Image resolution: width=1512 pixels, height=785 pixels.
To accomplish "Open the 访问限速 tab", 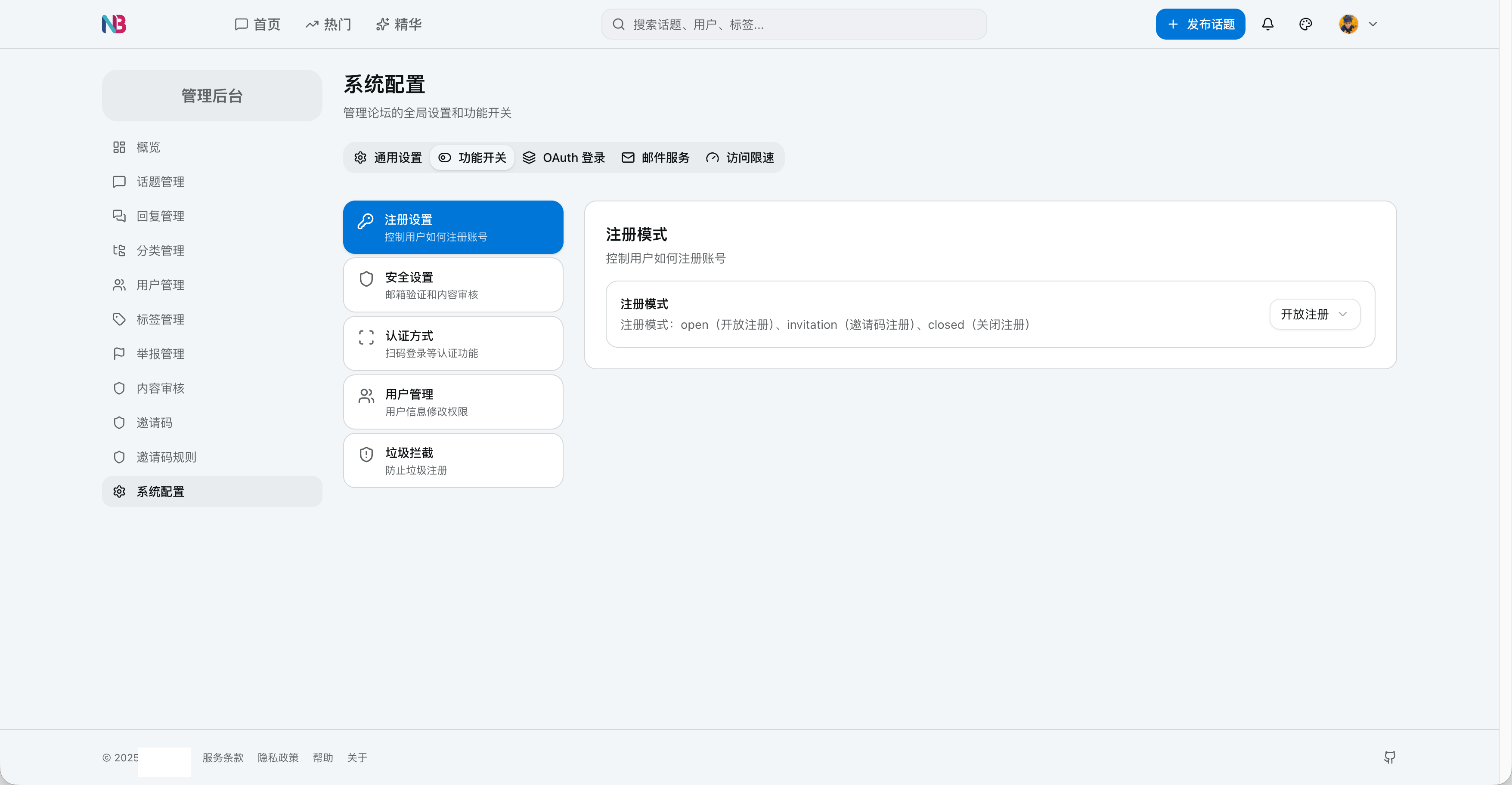I will click(740, 157).
